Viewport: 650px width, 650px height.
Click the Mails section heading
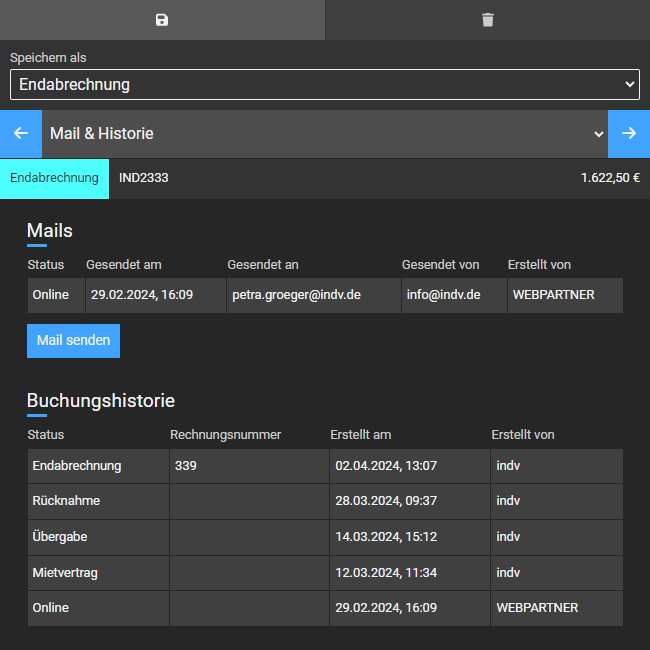coord(50,230)
